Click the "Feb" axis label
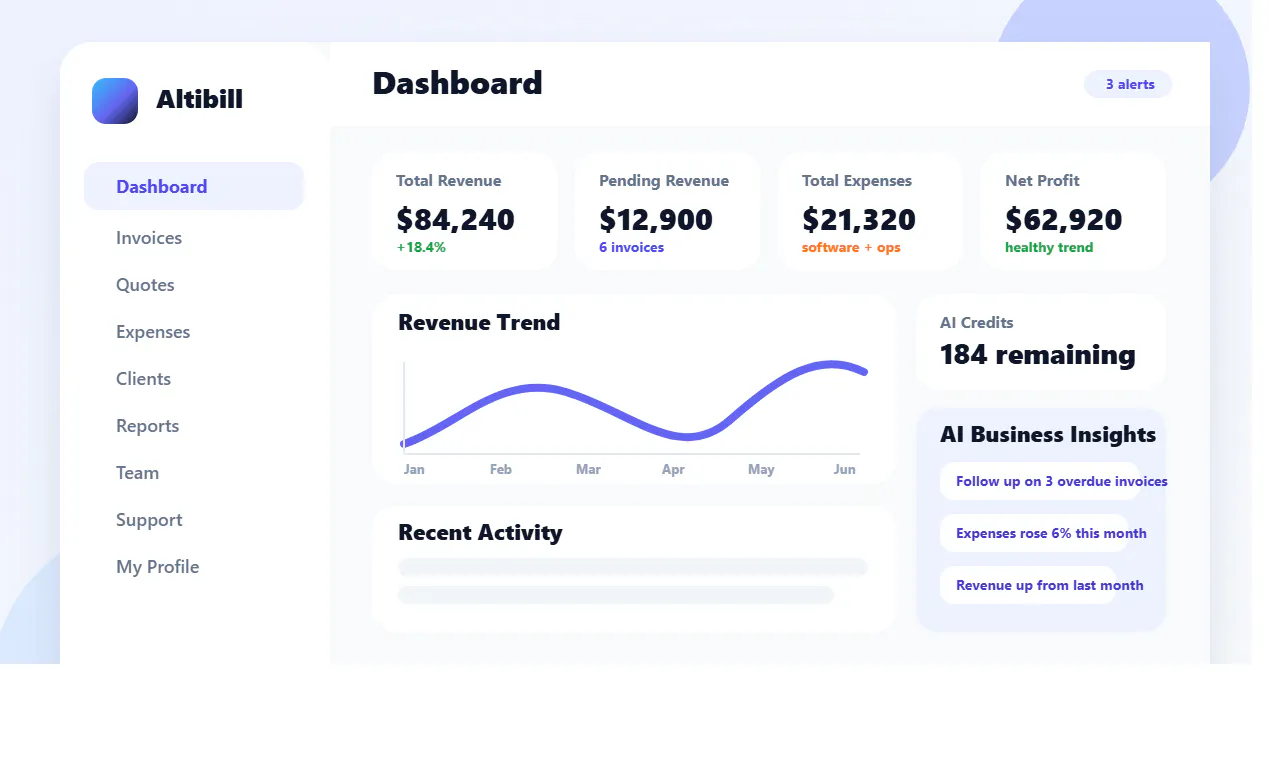 click(501, 469)
